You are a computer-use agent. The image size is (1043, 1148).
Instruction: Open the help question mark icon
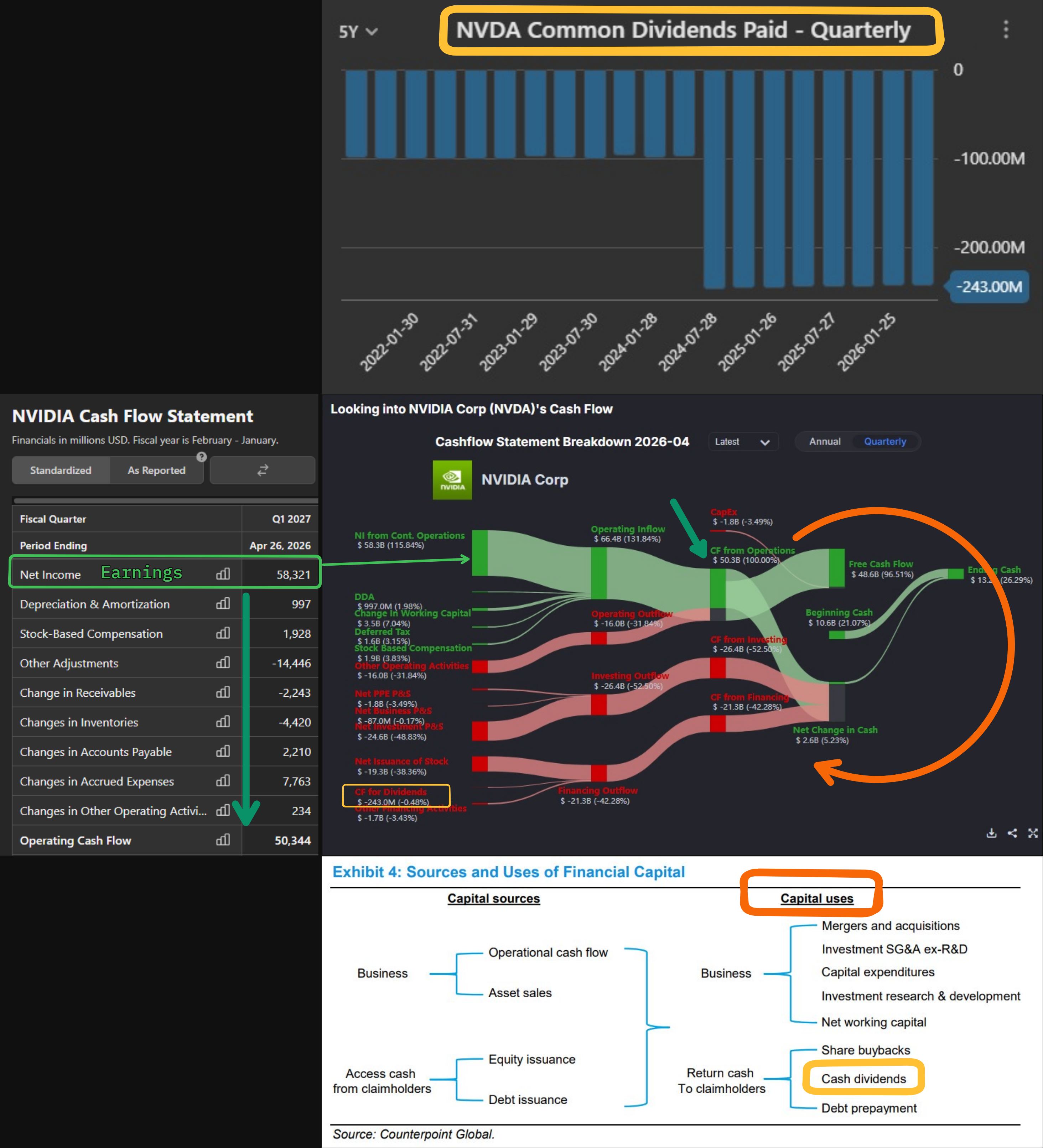(201, 457)
